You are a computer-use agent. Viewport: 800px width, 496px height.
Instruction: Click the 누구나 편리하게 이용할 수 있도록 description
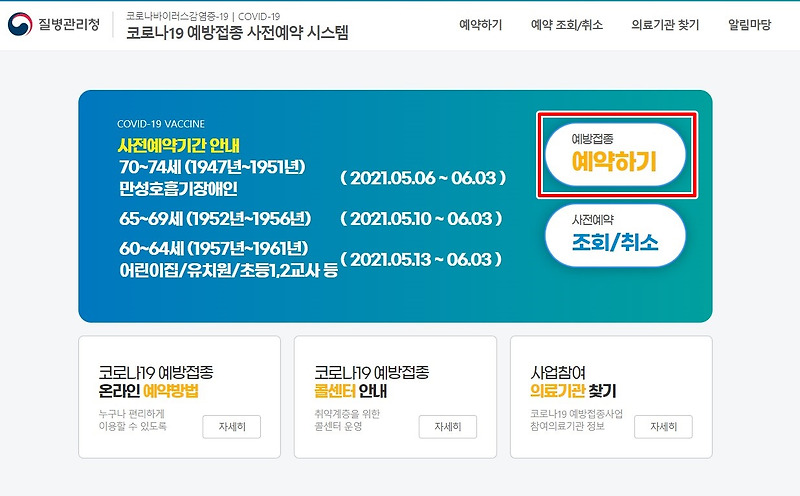[x=132, y=420]
